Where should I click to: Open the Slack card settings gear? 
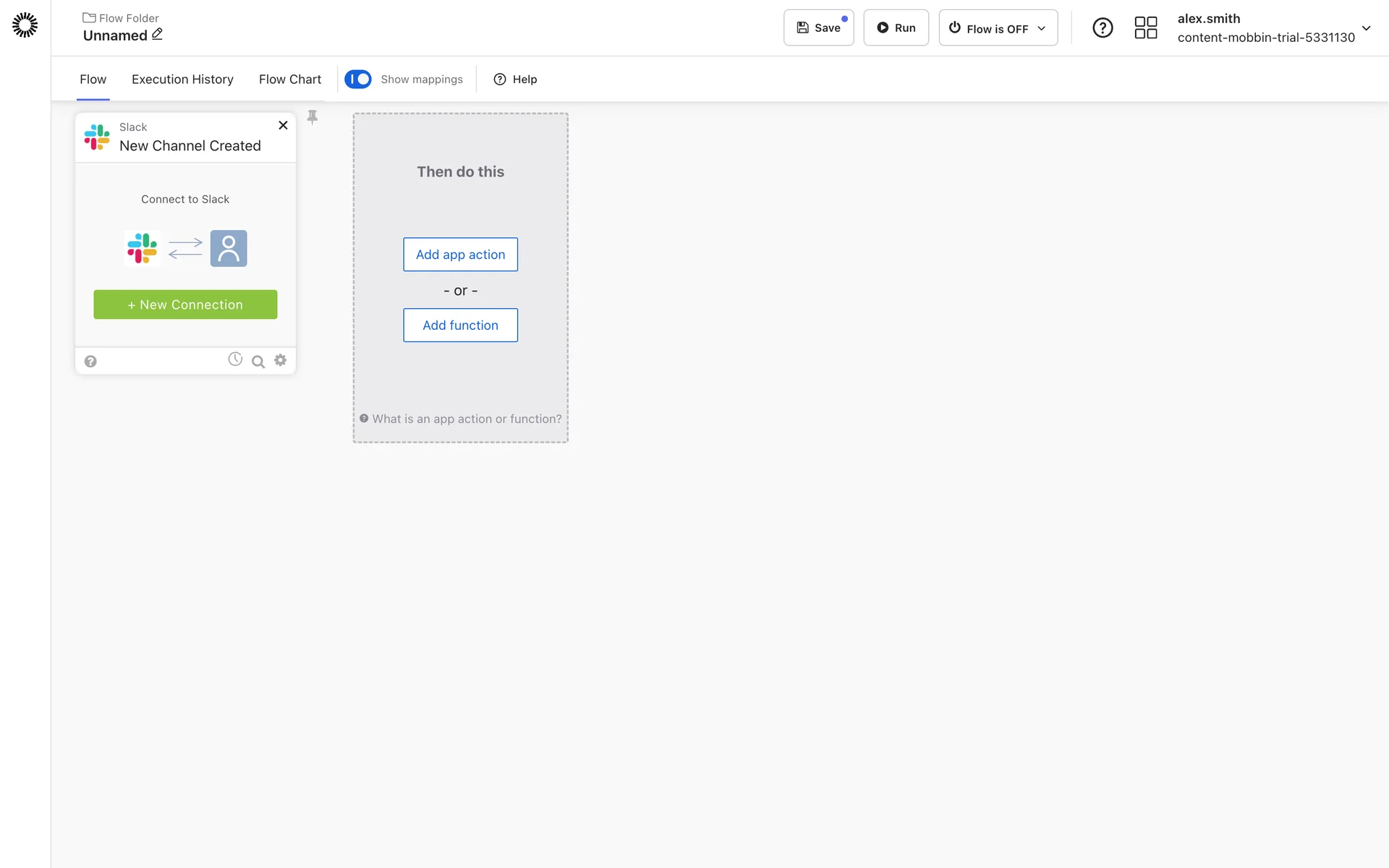[x=281, y=360]
